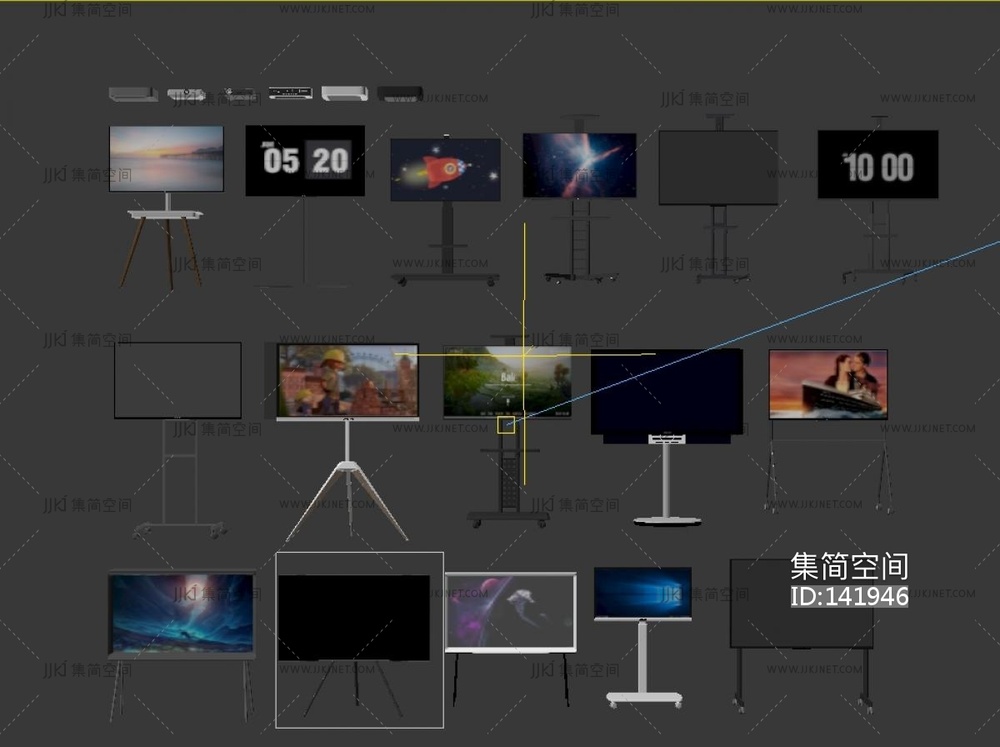
Task: Click the small yellow square gizmo handle
Action: pyautogui.click(x=507, y=425)
